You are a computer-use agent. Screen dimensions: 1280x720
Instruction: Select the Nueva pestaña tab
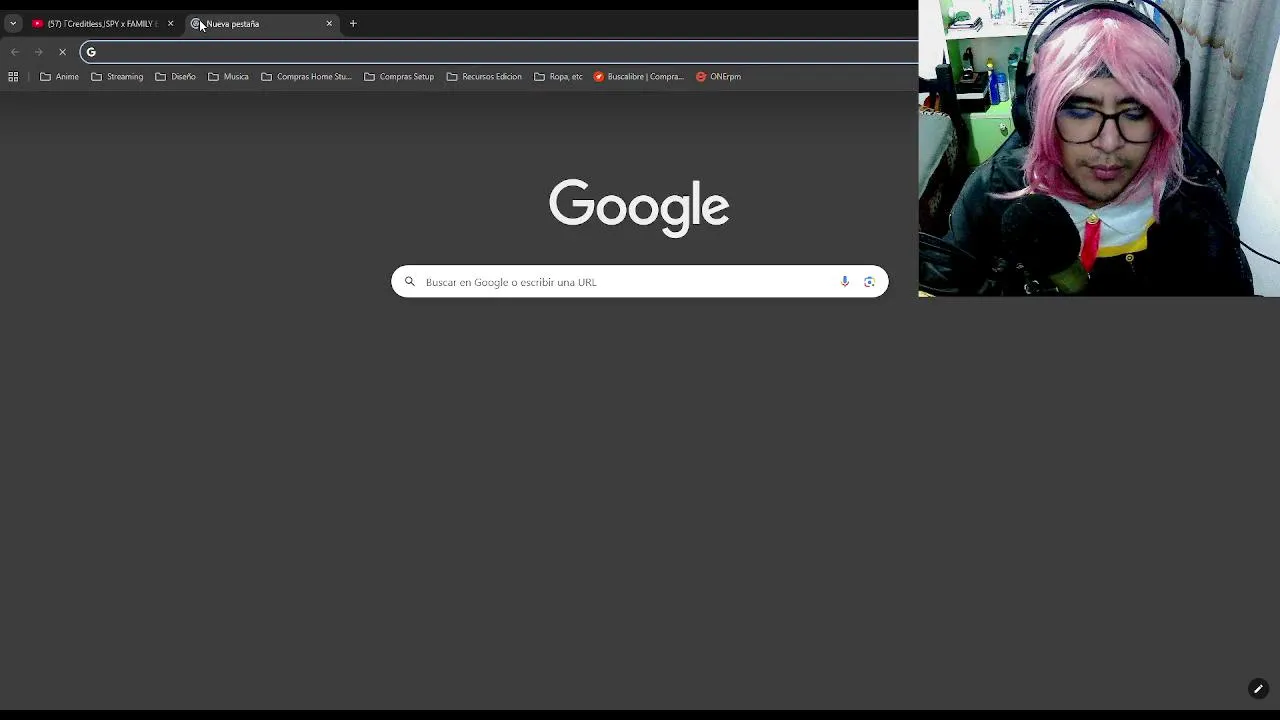click(260, 23)
